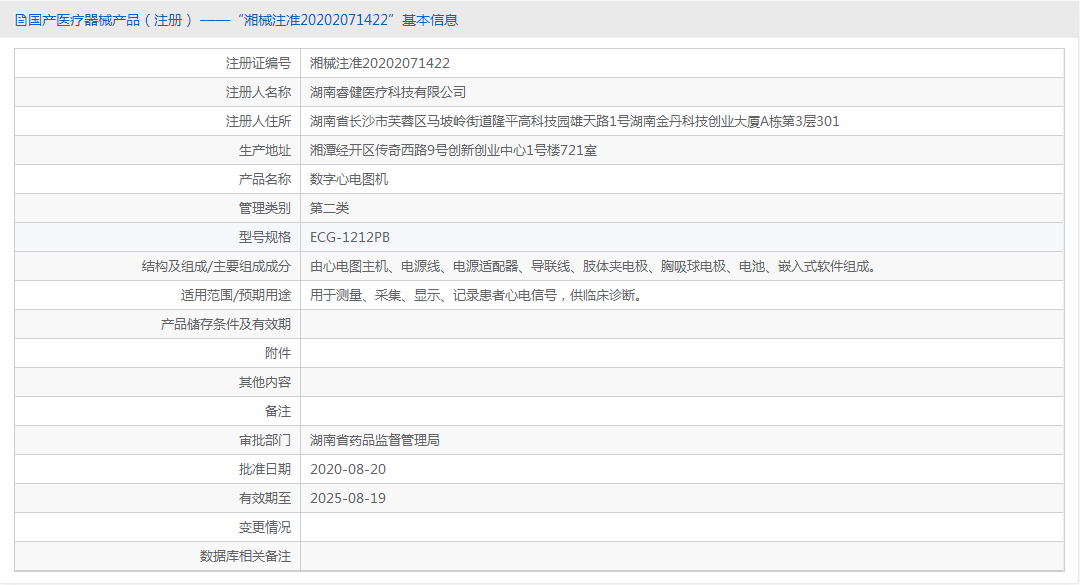Select the production address 湘潭经开区传奇西路9号
1080x585 pixels.
point(453,150)
